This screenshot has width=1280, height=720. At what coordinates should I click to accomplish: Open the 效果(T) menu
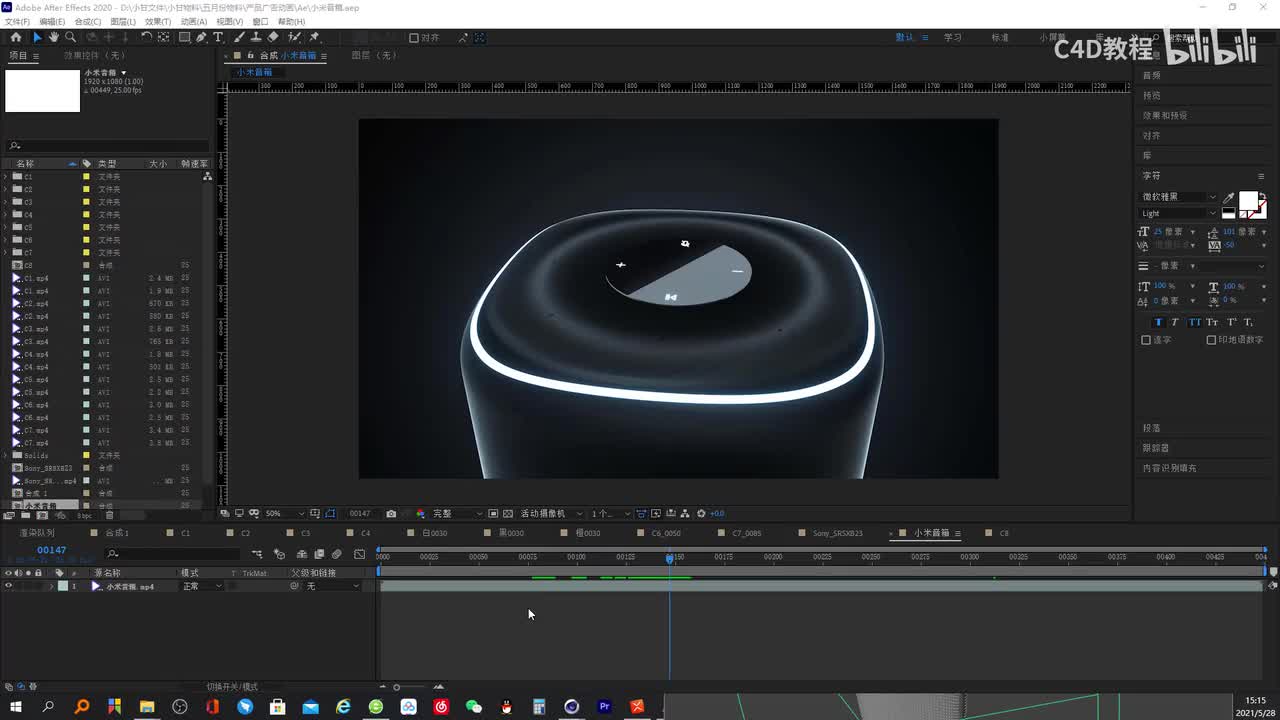coord(157,21)
